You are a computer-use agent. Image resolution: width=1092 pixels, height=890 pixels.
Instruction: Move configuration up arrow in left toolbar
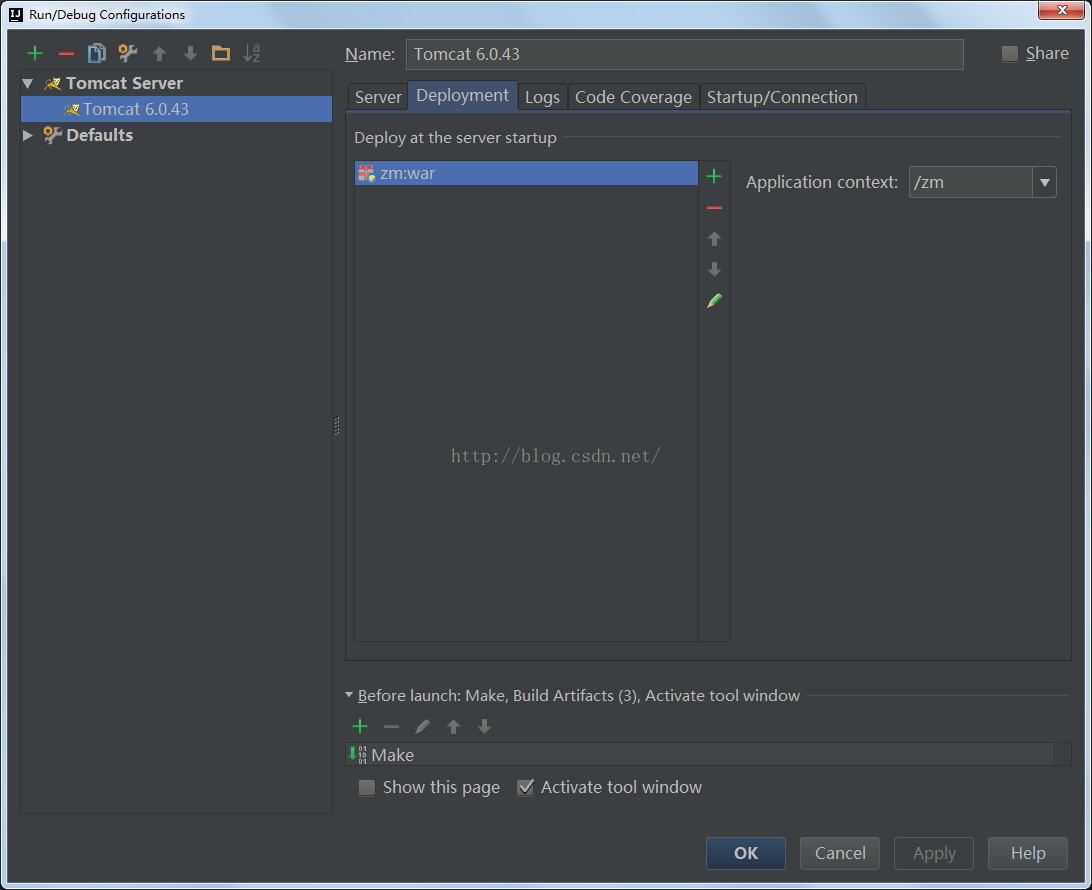click(159, 54)
